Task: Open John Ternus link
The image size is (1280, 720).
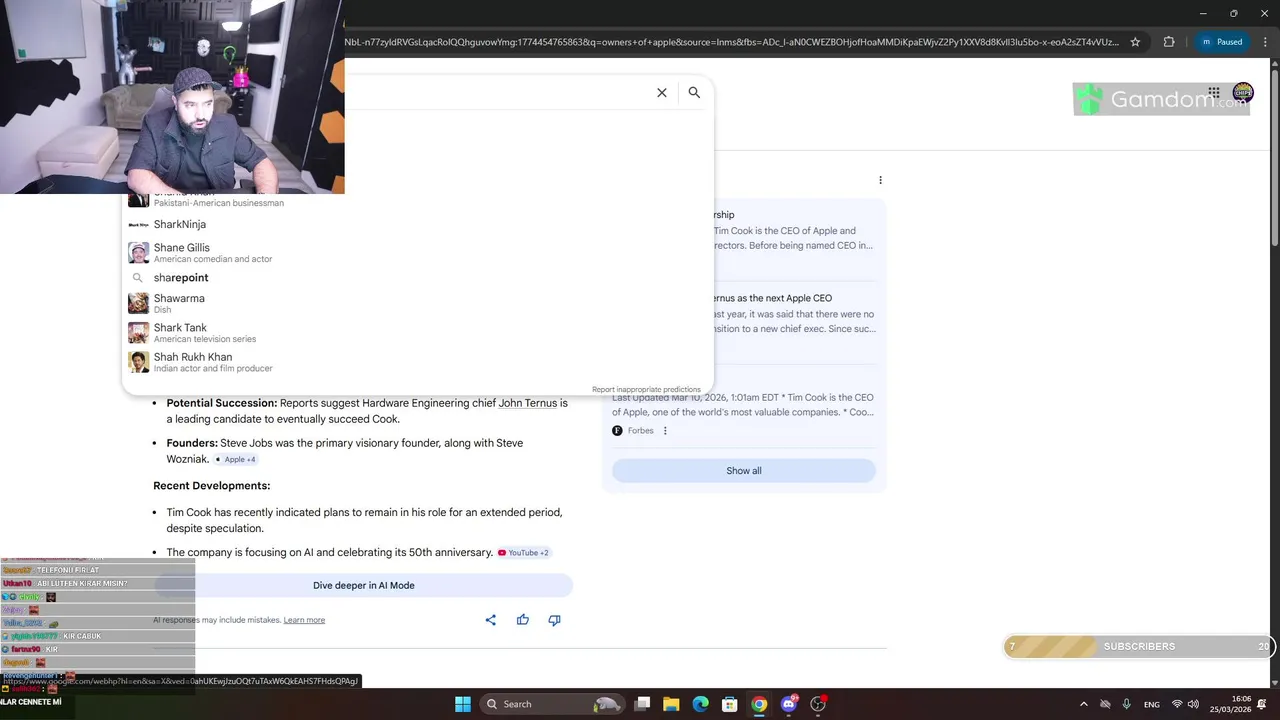Action: point(527,403)
